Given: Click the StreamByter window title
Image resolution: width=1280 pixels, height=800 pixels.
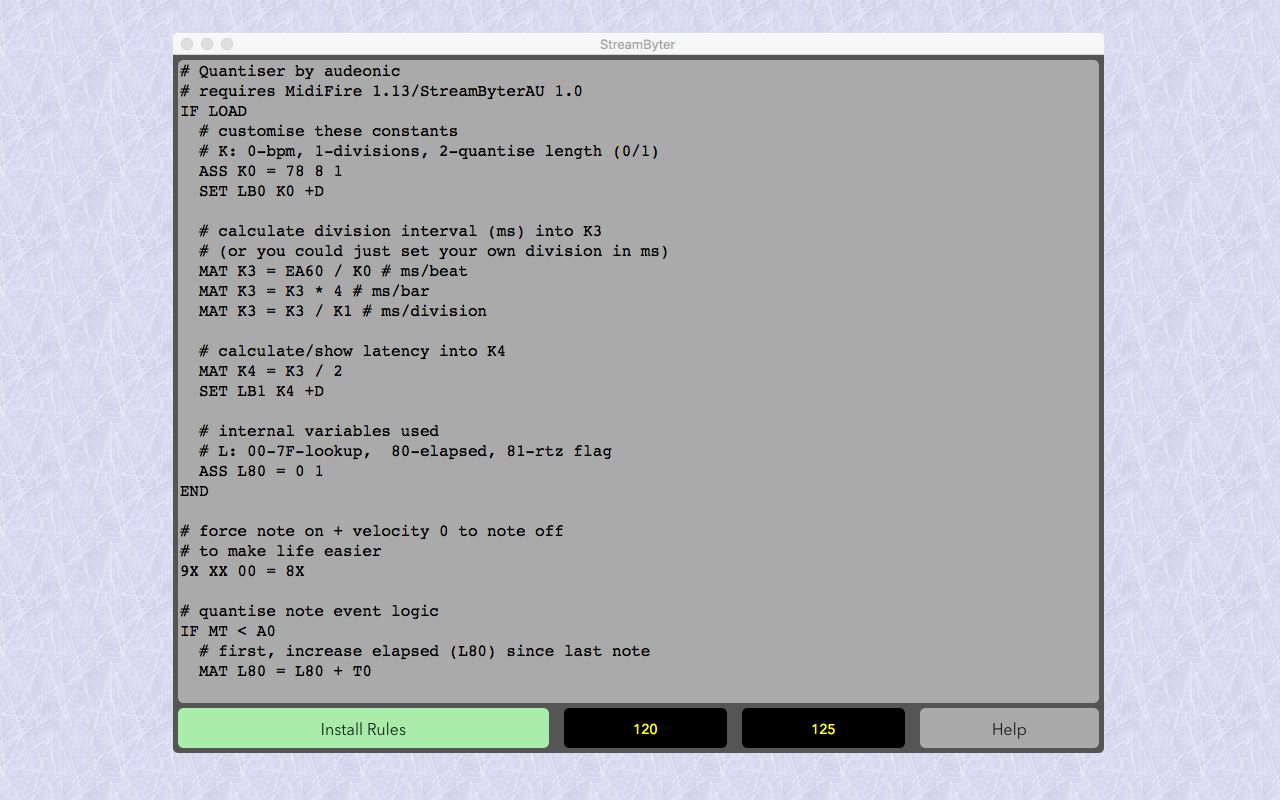Looking at the screenshot, I should tap(637, 44).
